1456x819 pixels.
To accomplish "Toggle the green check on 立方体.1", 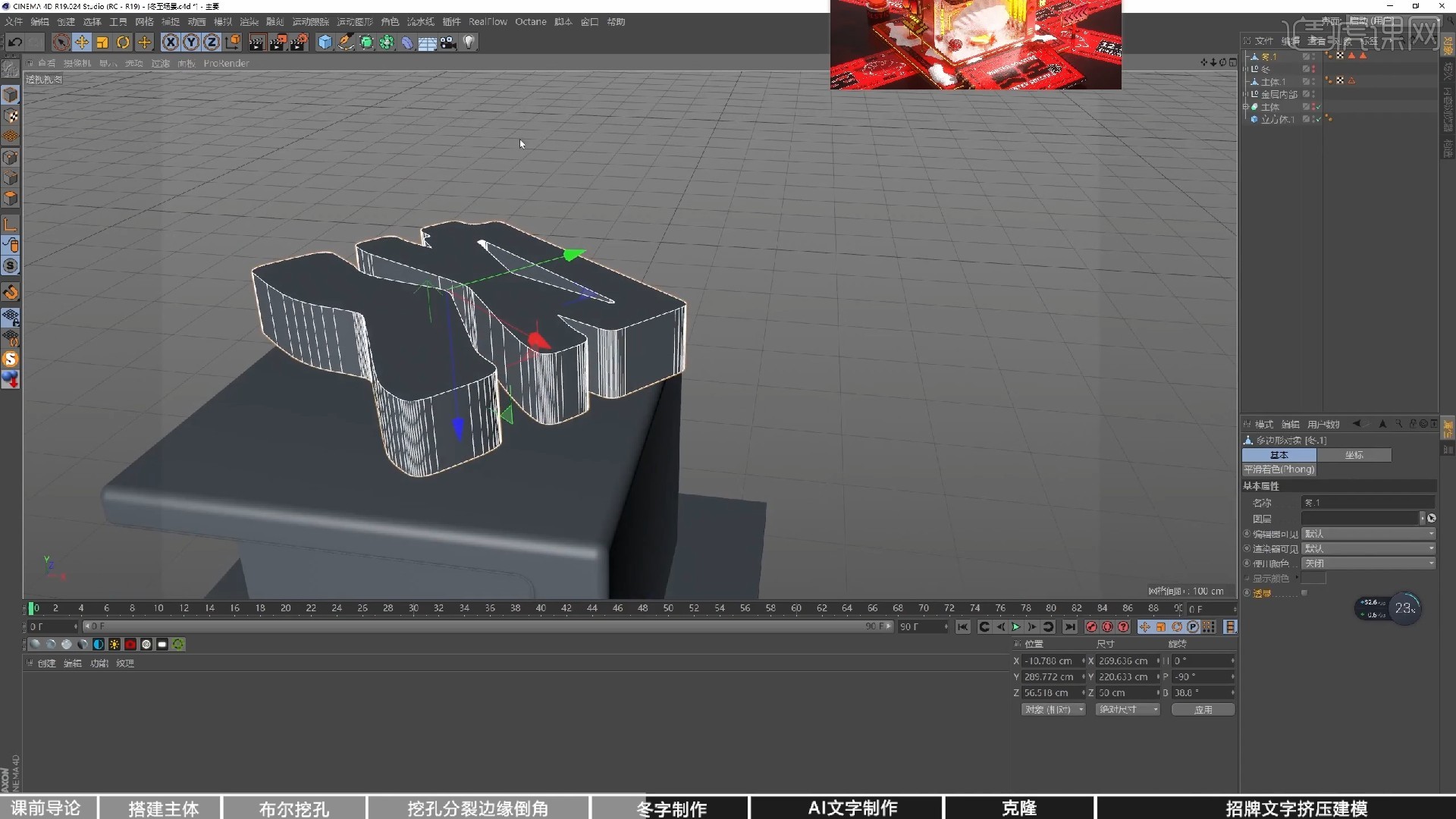I will pyautogui.click(x=1319, y=120).
